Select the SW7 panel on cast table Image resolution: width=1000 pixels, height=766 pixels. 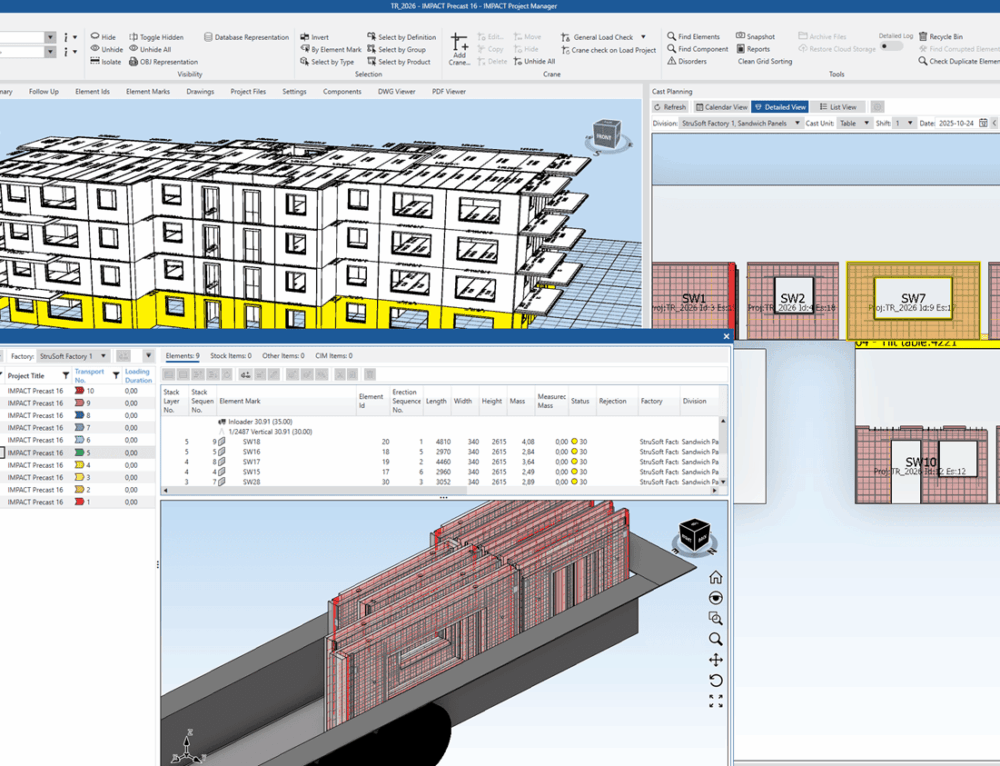[913, 301]
